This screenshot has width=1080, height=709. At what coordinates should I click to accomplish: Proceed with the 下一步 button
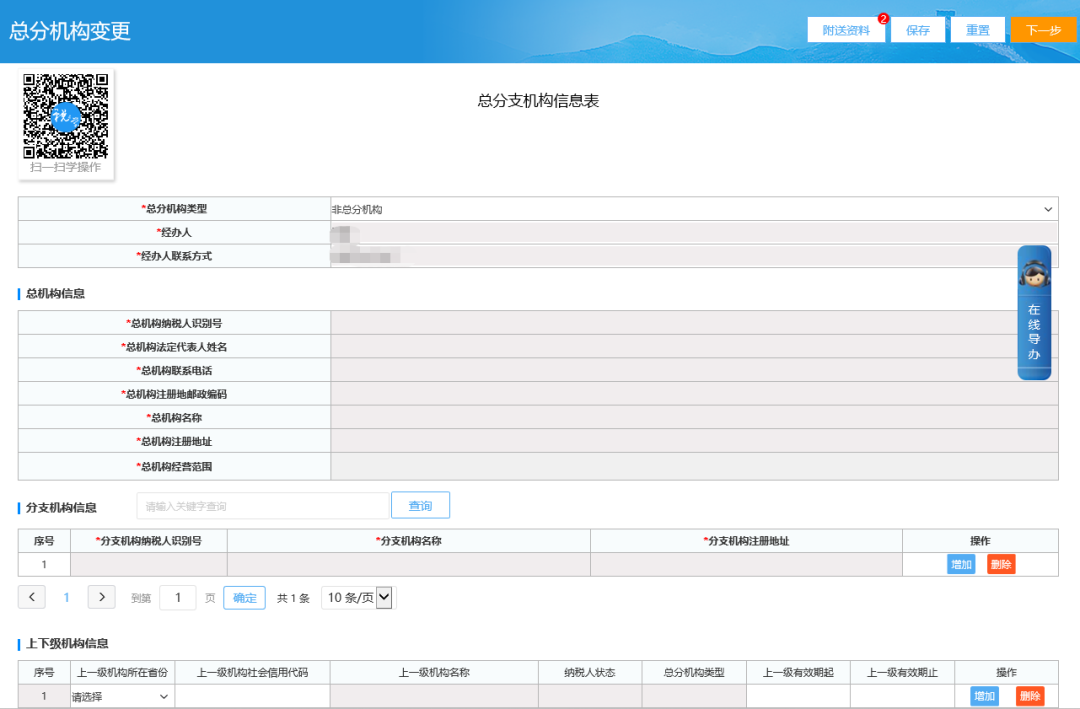[x=1043, y=30]
